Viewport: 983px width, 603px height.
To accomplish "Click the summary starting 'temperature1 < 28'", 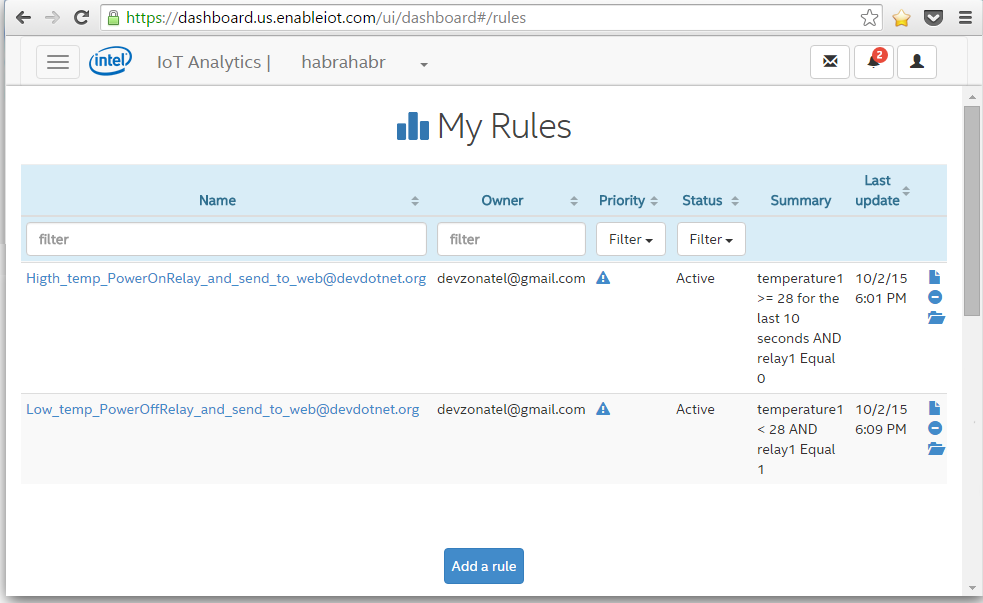I will point(800,439).
